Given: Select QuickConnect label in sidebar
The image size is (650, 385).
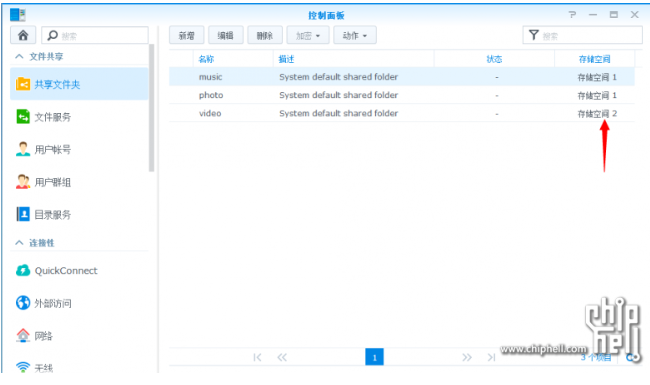Looking at the screenshot, I should coord(66,271).
